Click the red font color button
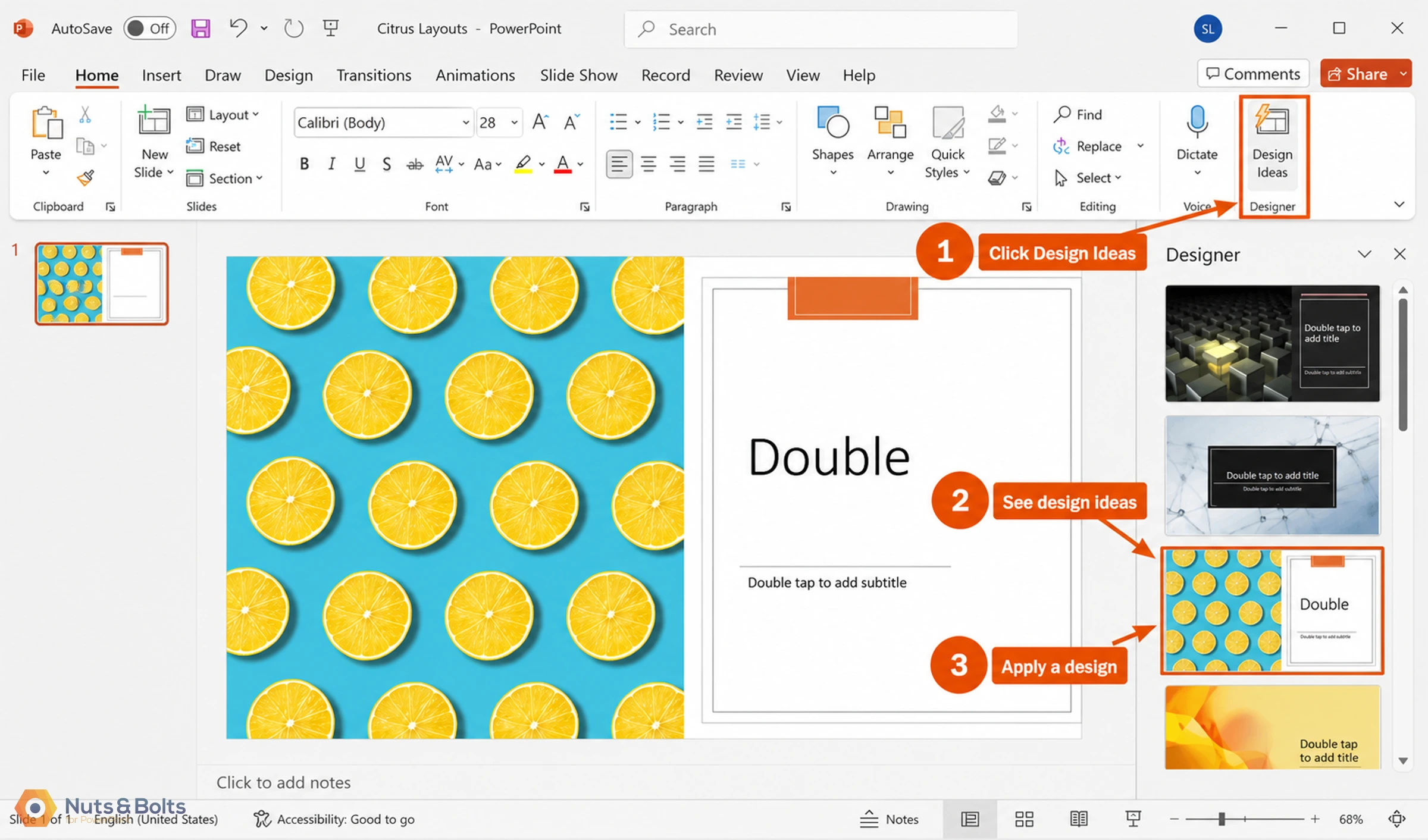The width and height of the screenshot is (1428, 840). (562, 164)
